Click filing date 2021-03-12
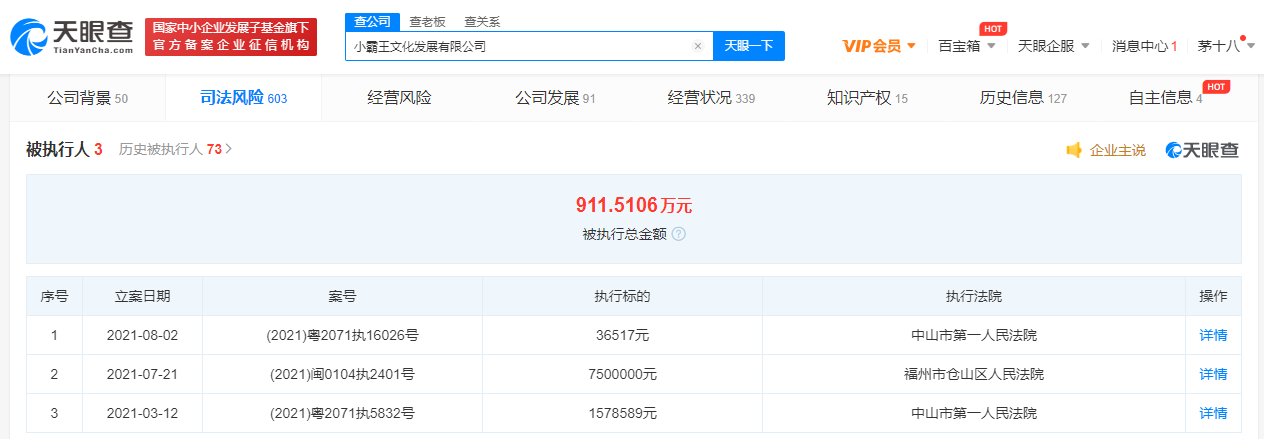 point(142,413)
